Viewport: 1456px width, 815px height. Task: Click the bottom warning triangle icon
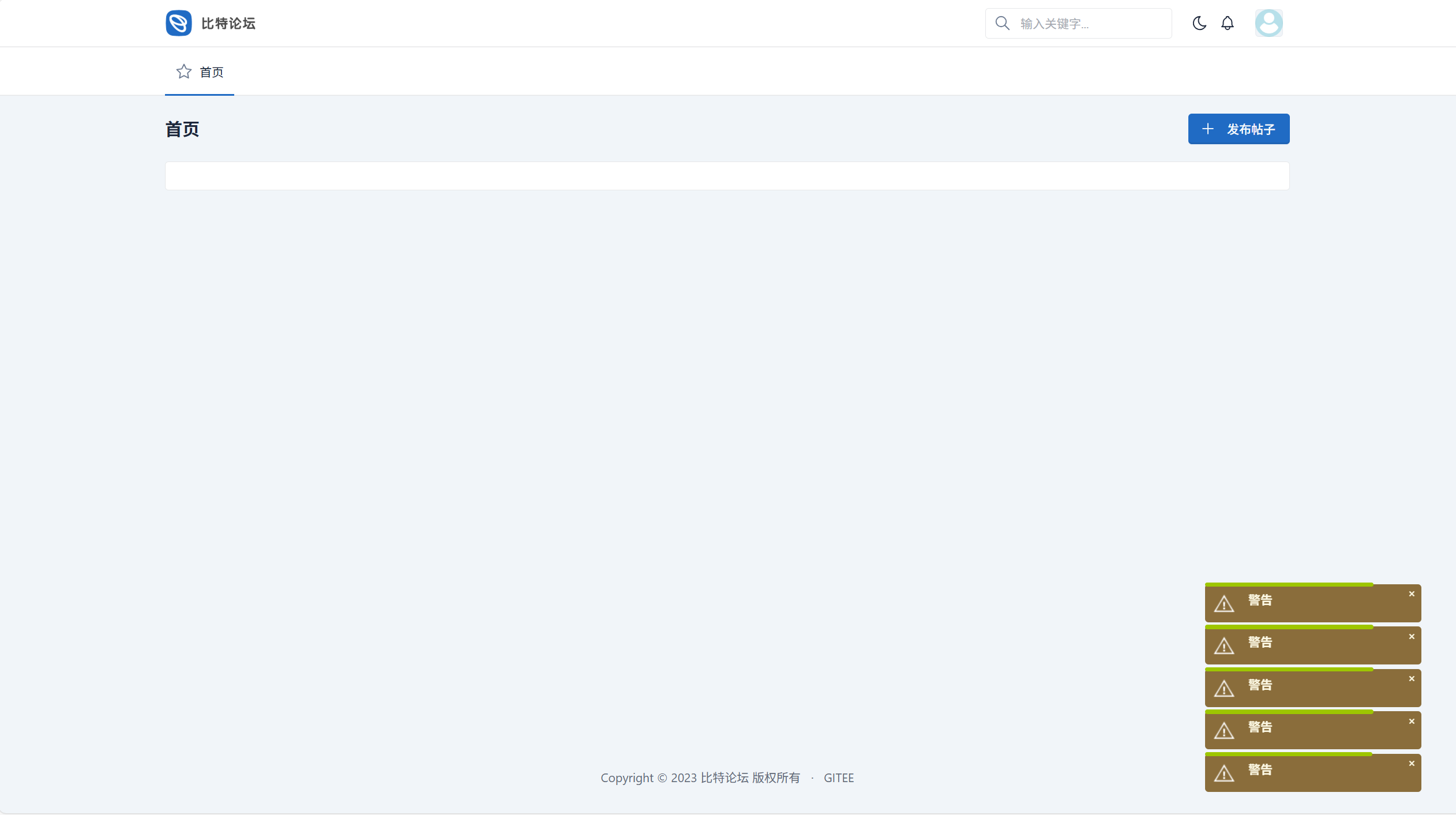1224,773
